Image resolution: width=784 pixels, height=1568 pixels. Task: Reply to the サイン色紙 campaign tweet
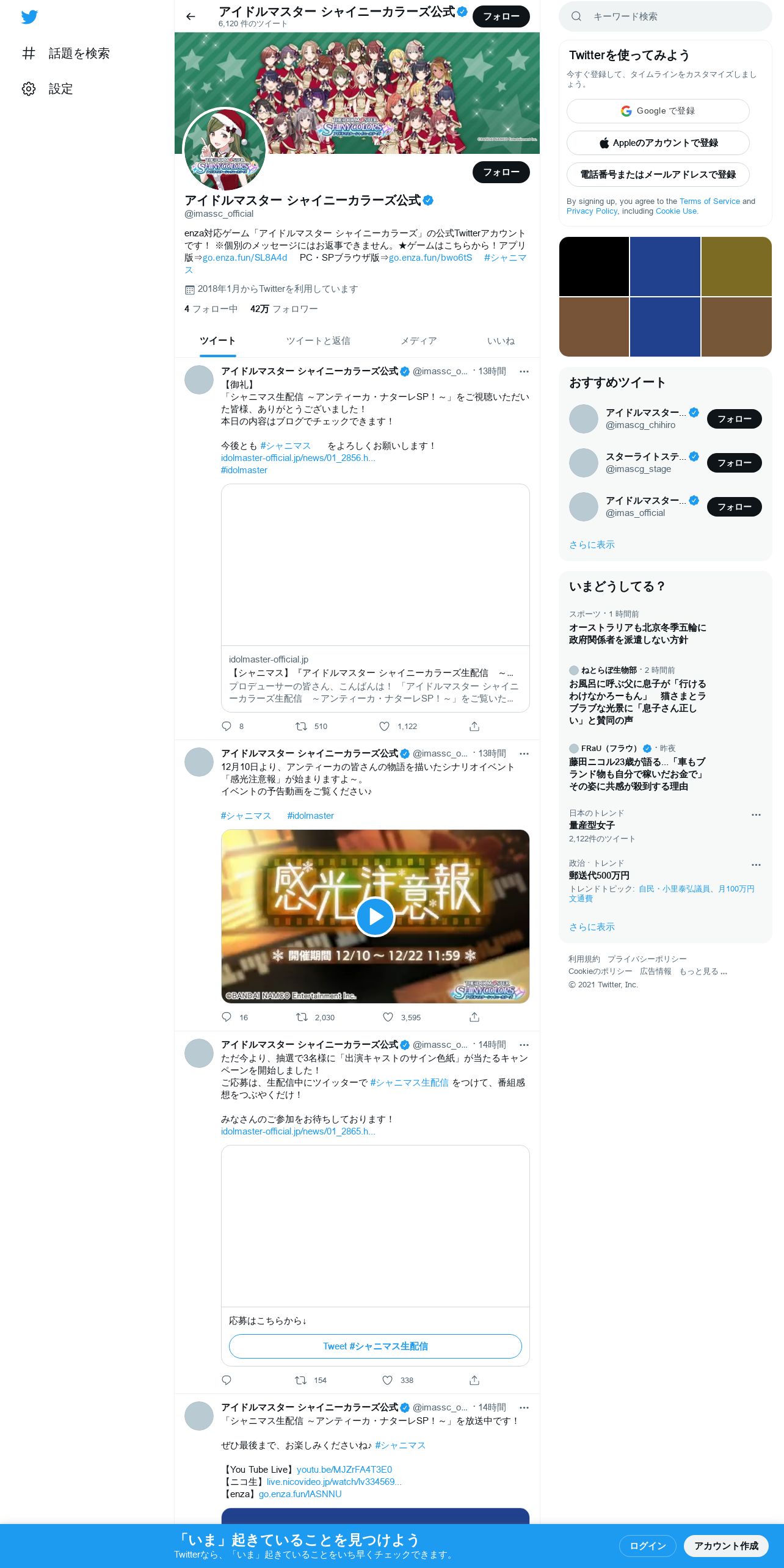pyautogui.click(x=227, y=1380)
